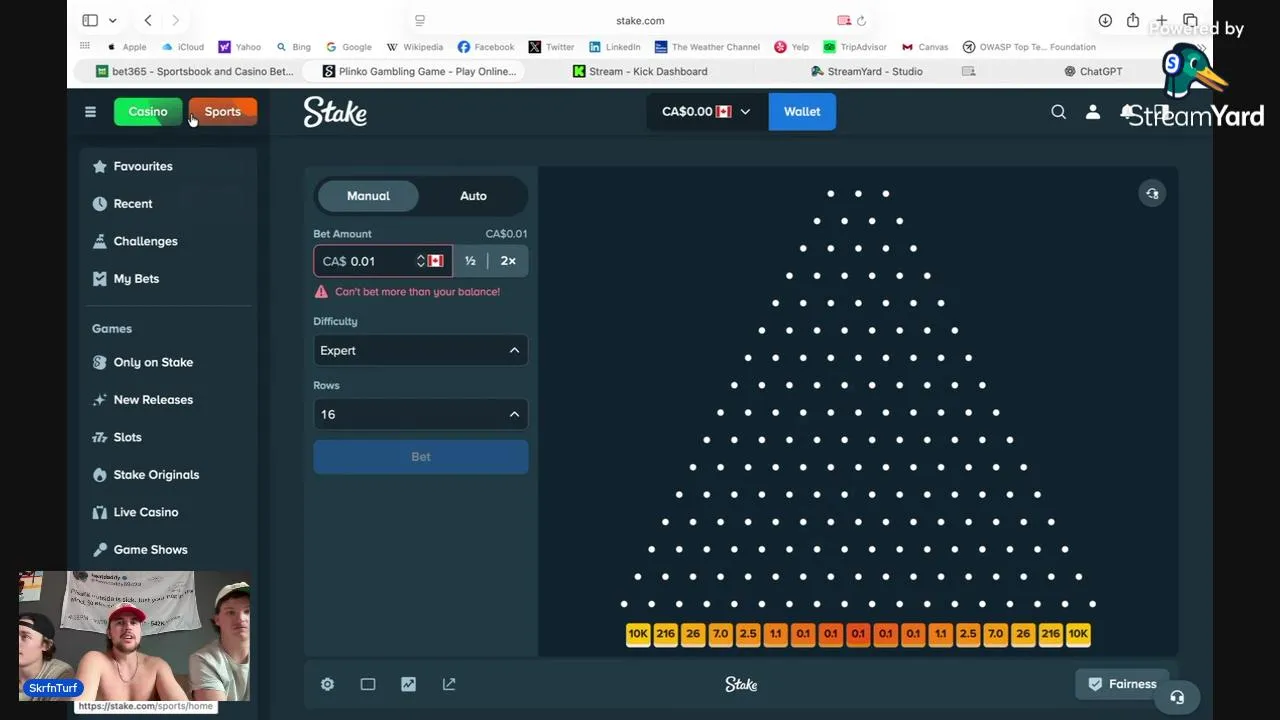Open live stats chart icon

click(408, 684)
